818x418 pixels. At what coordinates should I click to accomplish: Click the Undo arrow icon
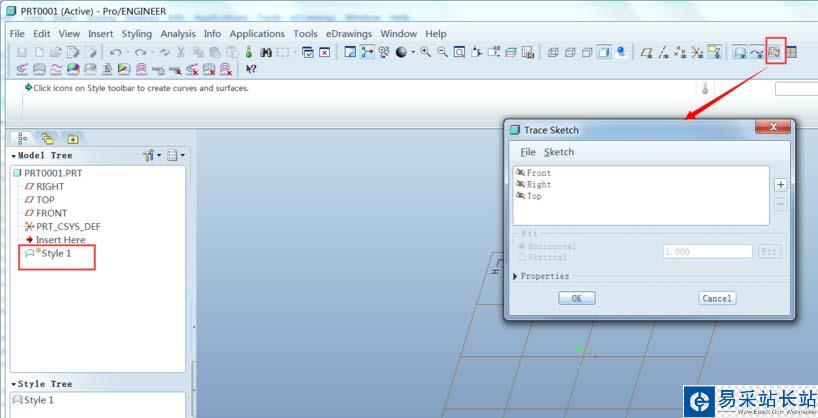116,52
